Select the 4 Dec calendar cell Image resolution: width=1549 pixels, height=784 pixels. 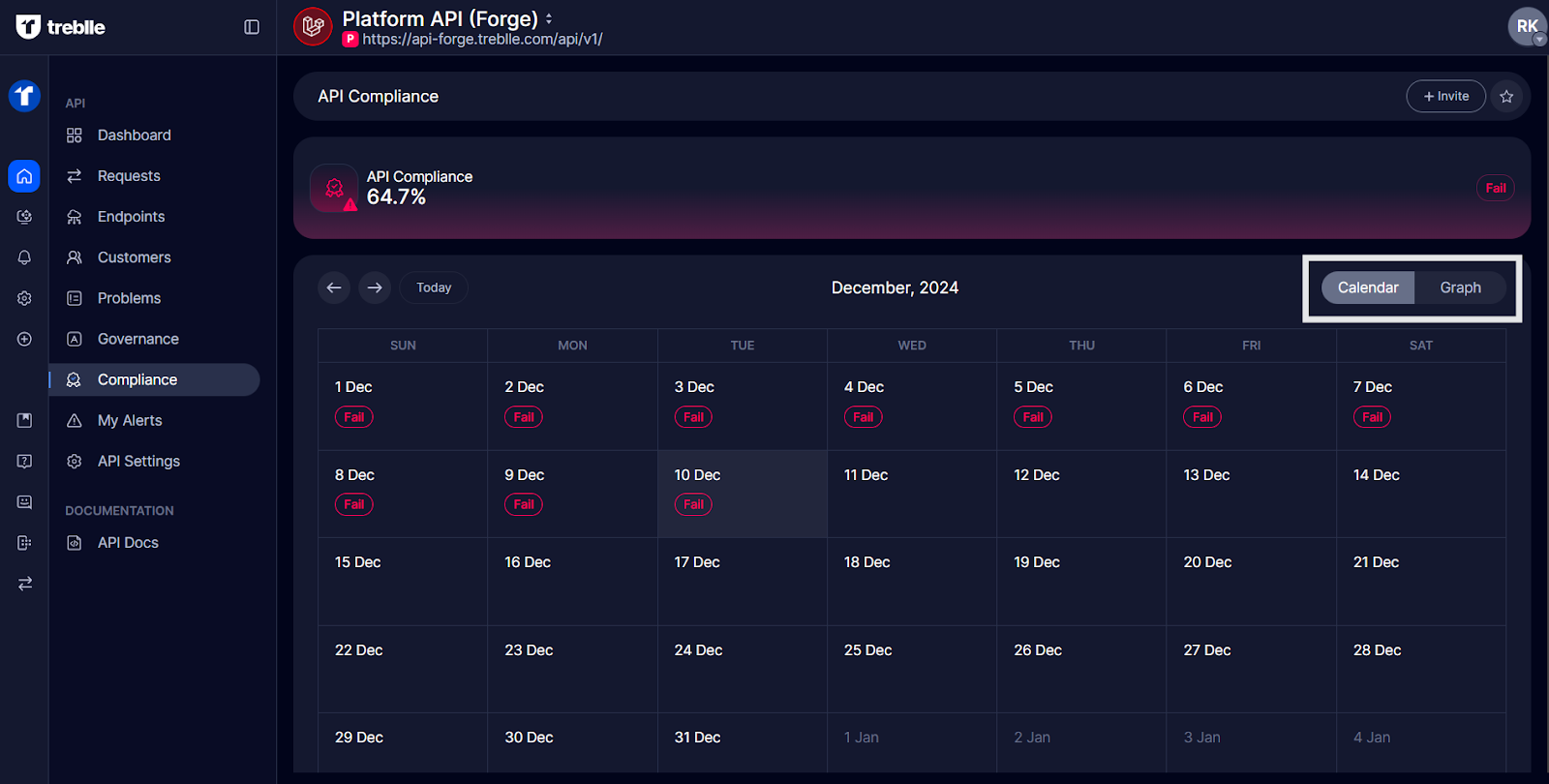pos(911,406)
